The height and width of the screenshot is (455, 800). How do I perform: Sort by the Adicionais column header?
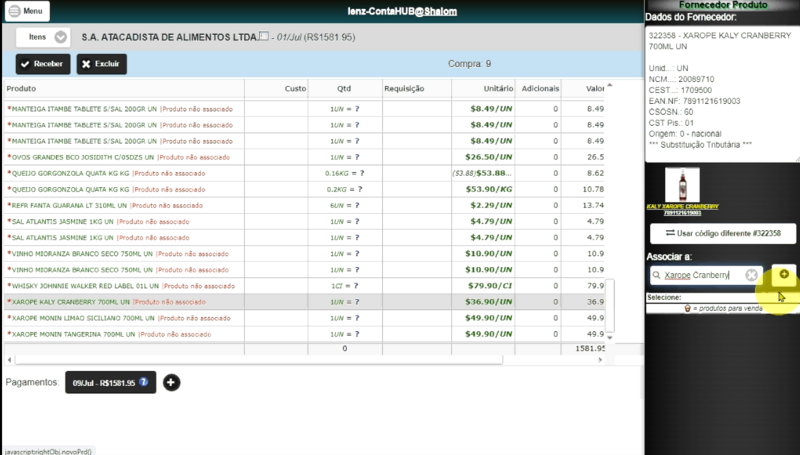(538, 88)
